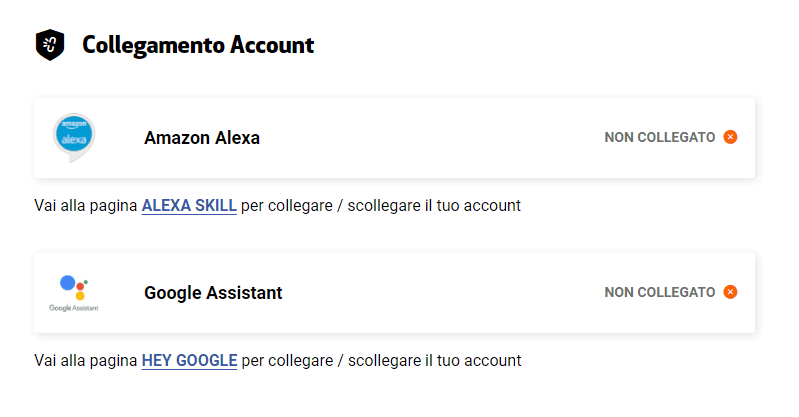Open the HEY GOOGLE page link

pos(189,360)
